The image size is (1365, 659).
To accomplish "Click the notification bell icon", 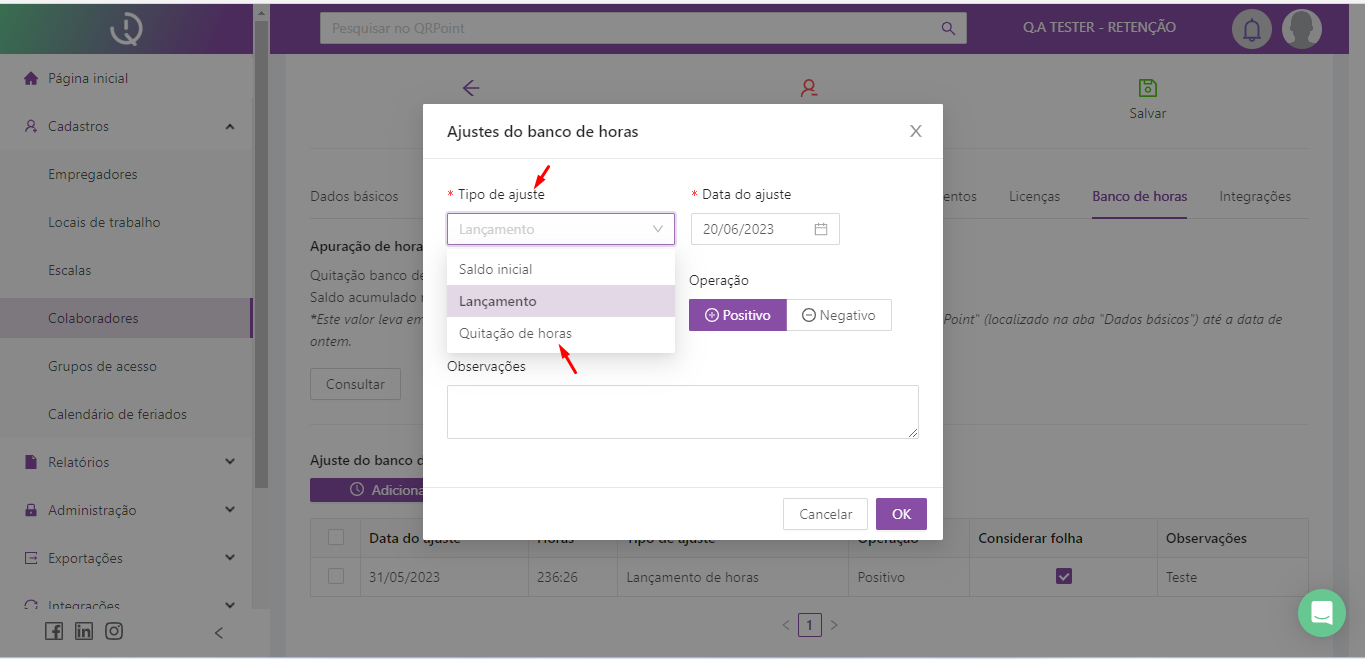I will click(1251, 29).
